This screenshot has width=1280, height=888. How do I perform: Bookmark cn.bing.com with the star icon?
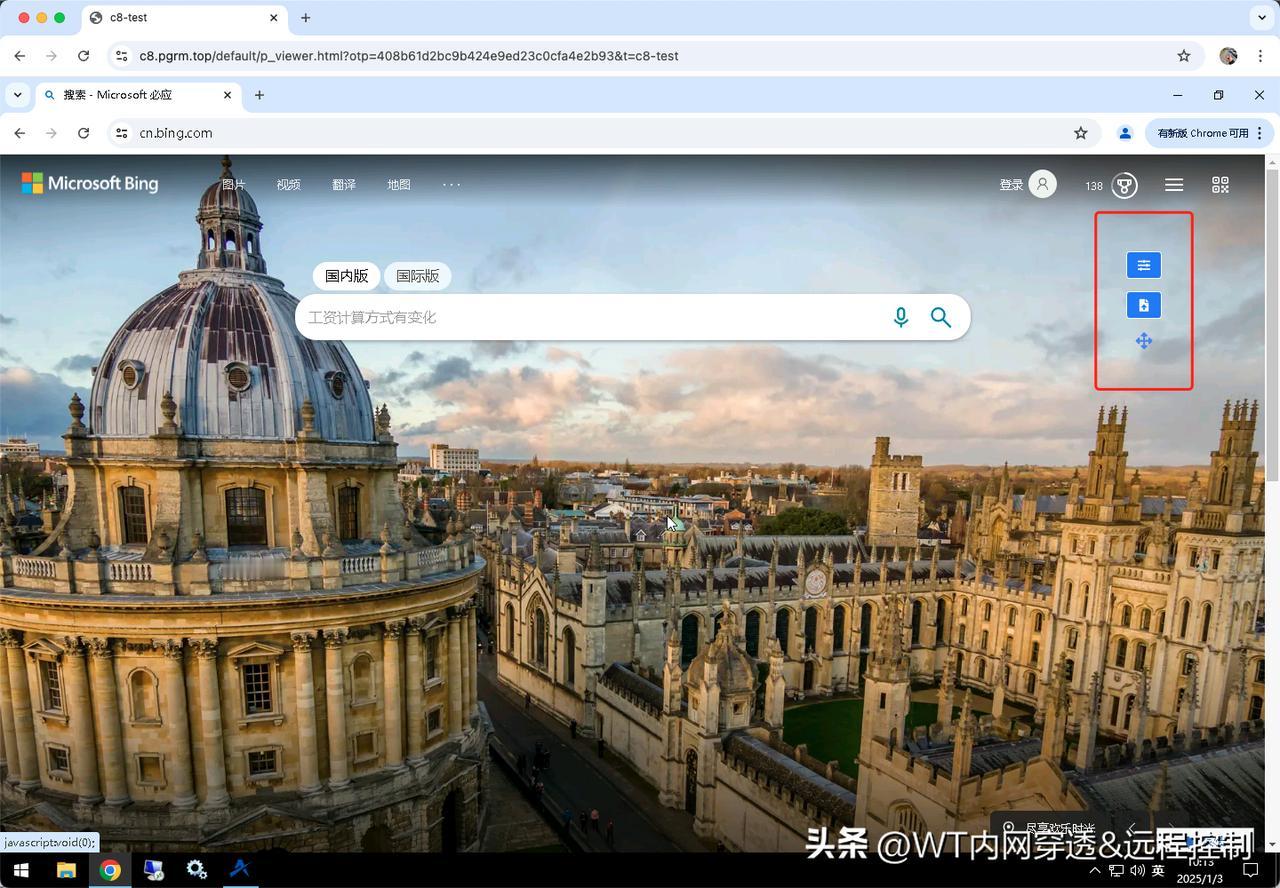[x=1081, y=133]
